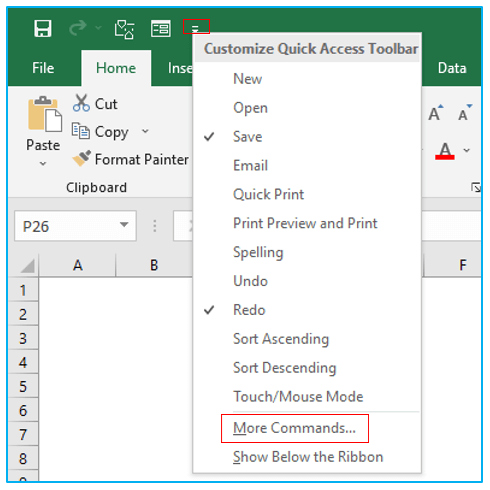Expand the Paste options arrow
This screenshot has height=490, width=490.
coord(43,163)
